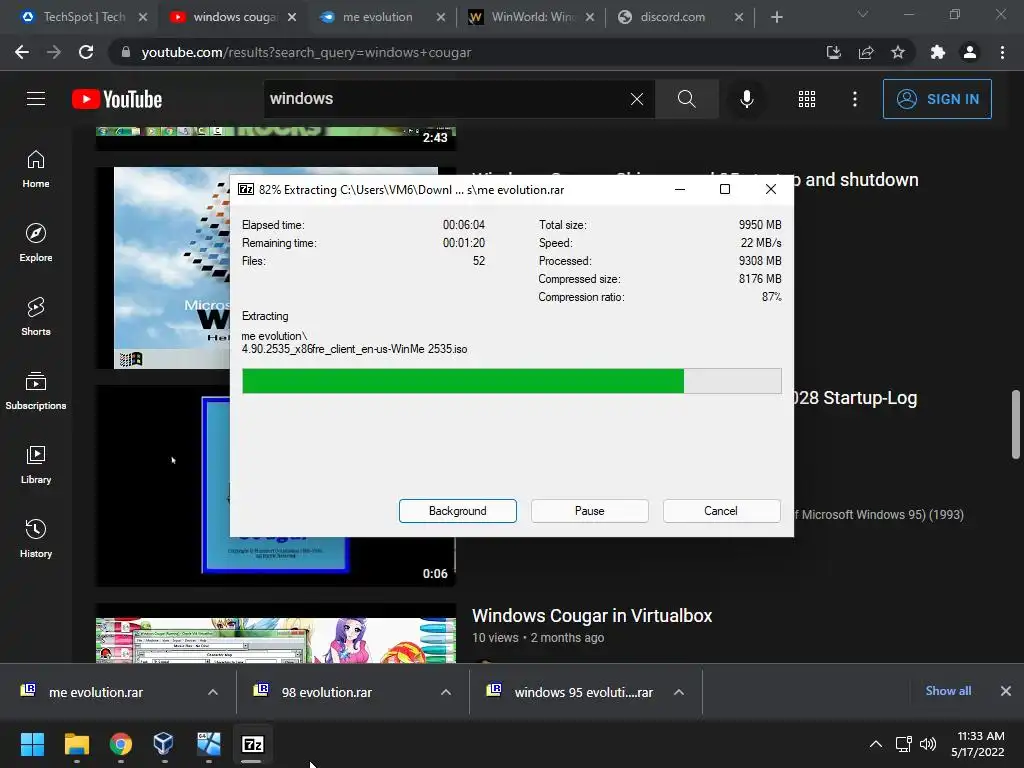Open Windows Cougar in Virtualbox video title

click(592, 616)
